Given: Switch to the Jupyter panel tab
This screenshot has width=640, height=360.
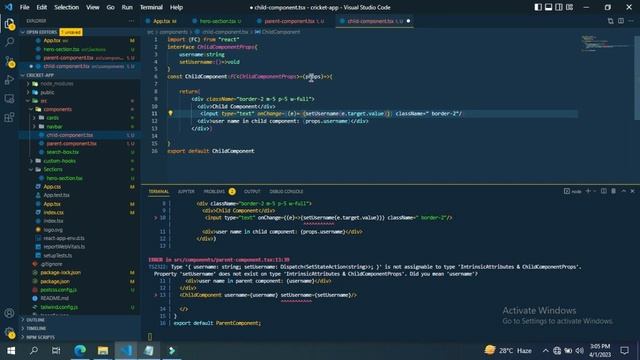Looking at the screenshot, I should pos(186,191).
